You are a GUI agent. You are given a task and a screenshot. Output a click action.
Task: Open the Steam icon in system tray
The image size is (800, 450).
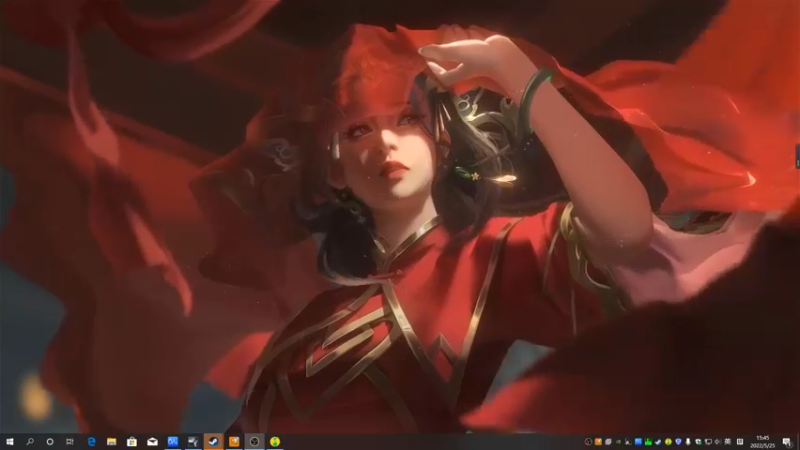click(658, 442)
